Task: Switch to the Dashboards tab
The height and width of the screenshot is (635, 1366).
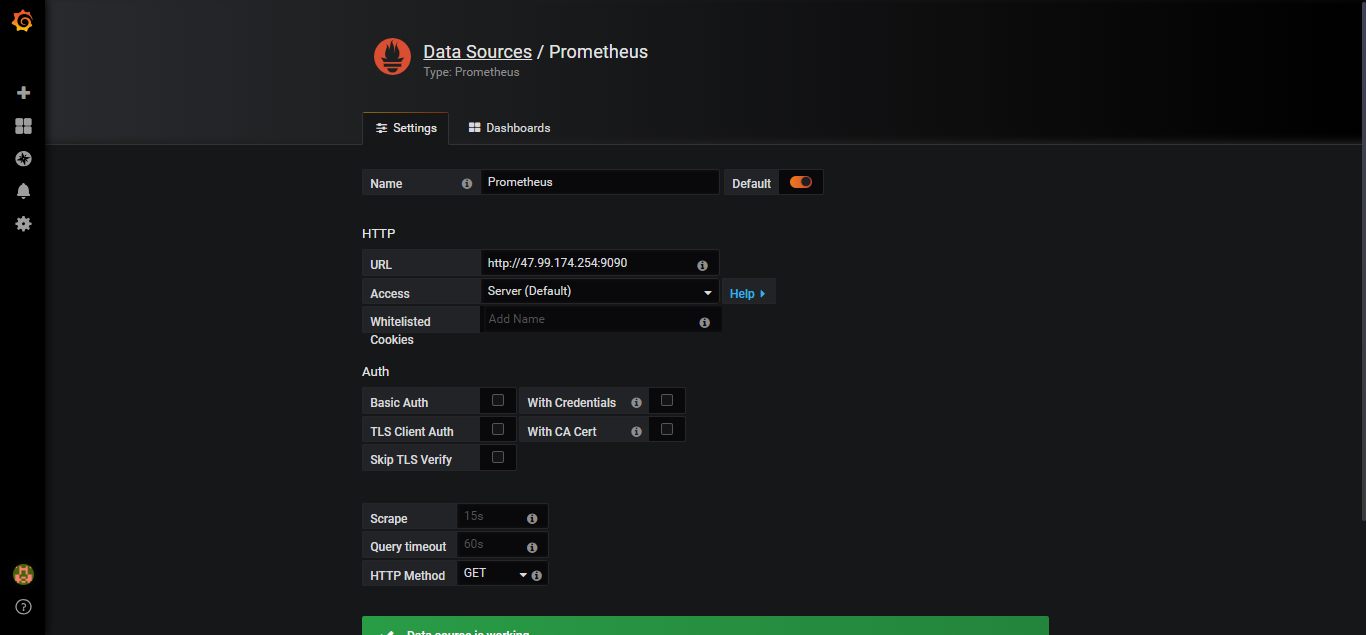Action: (510, 128)
